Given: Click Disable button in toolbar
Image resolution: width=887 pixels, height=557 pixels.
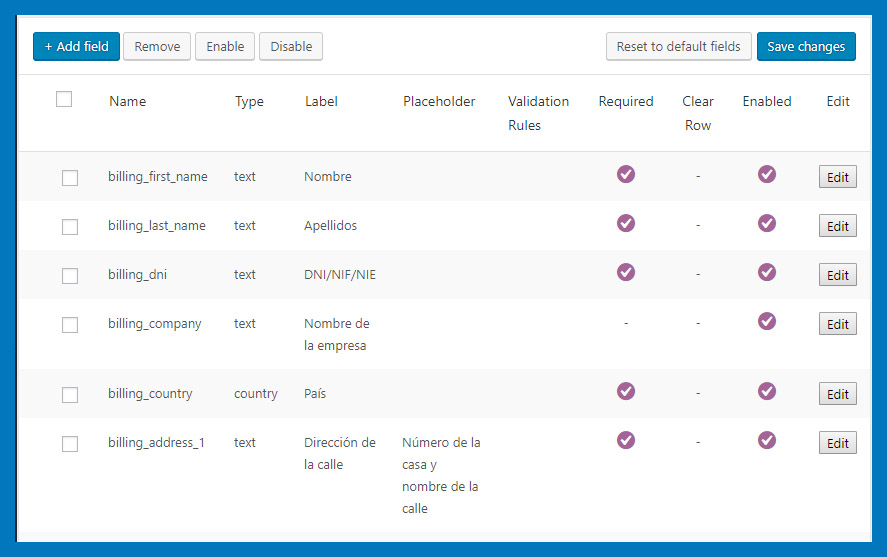Looking at the screenshot, I should pos(291,46).
